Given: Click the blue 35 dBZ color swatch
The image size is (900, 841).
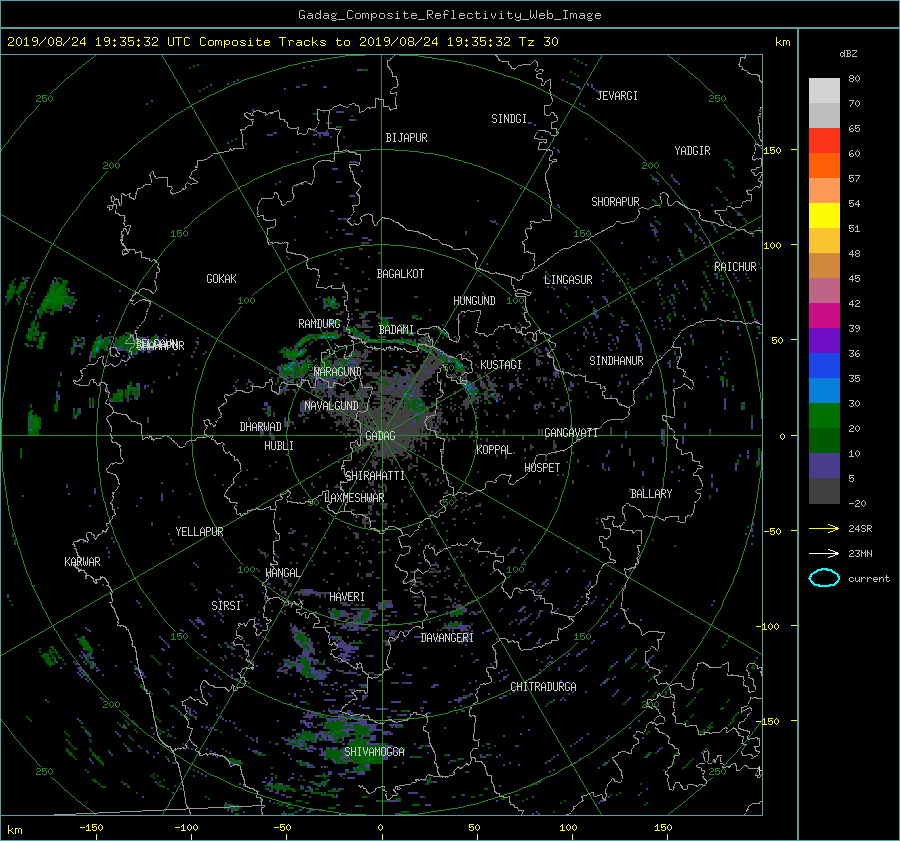Looking at the screenshot, I should 824,366.
